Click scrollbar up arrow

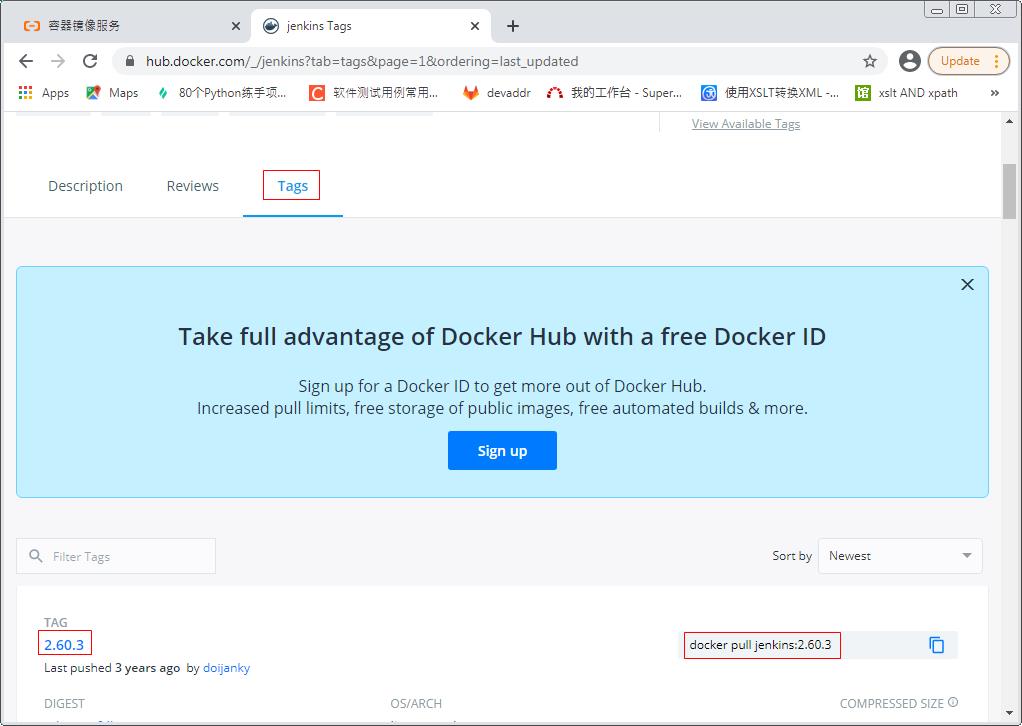tap(1010, 121)
